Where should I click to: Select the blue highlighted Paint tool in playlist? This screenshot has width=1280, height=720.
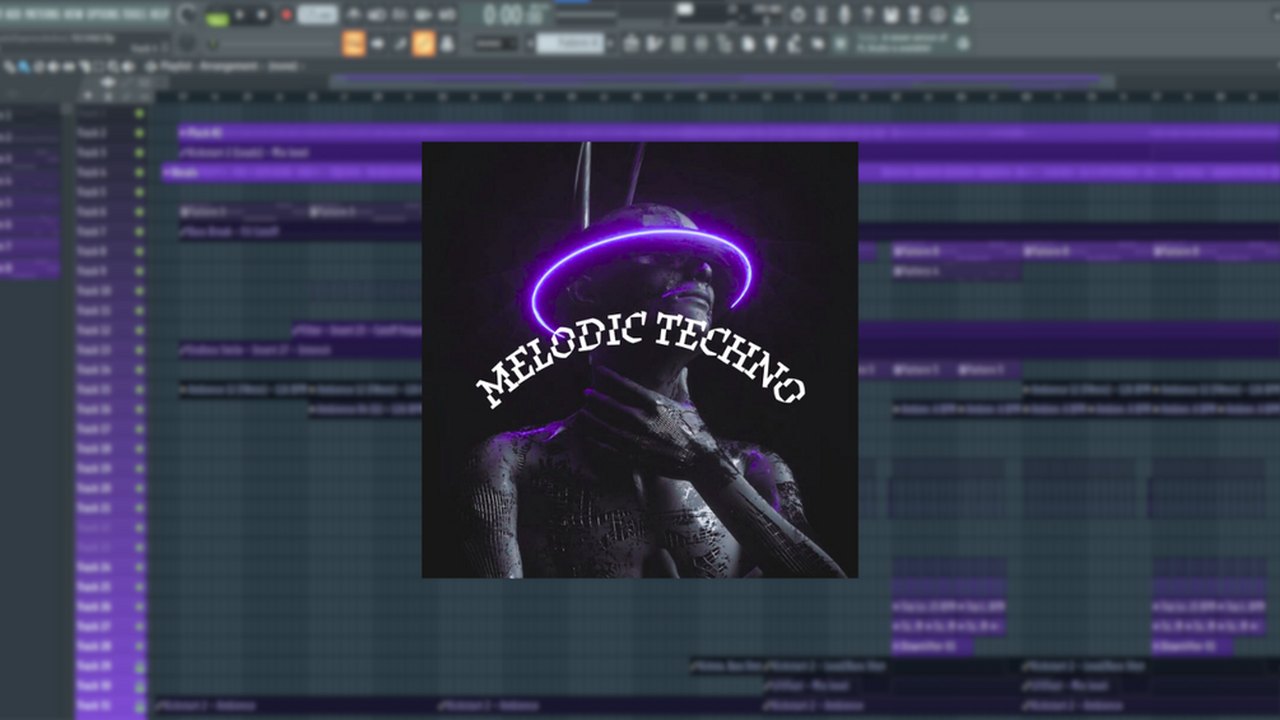pos(24,67)
